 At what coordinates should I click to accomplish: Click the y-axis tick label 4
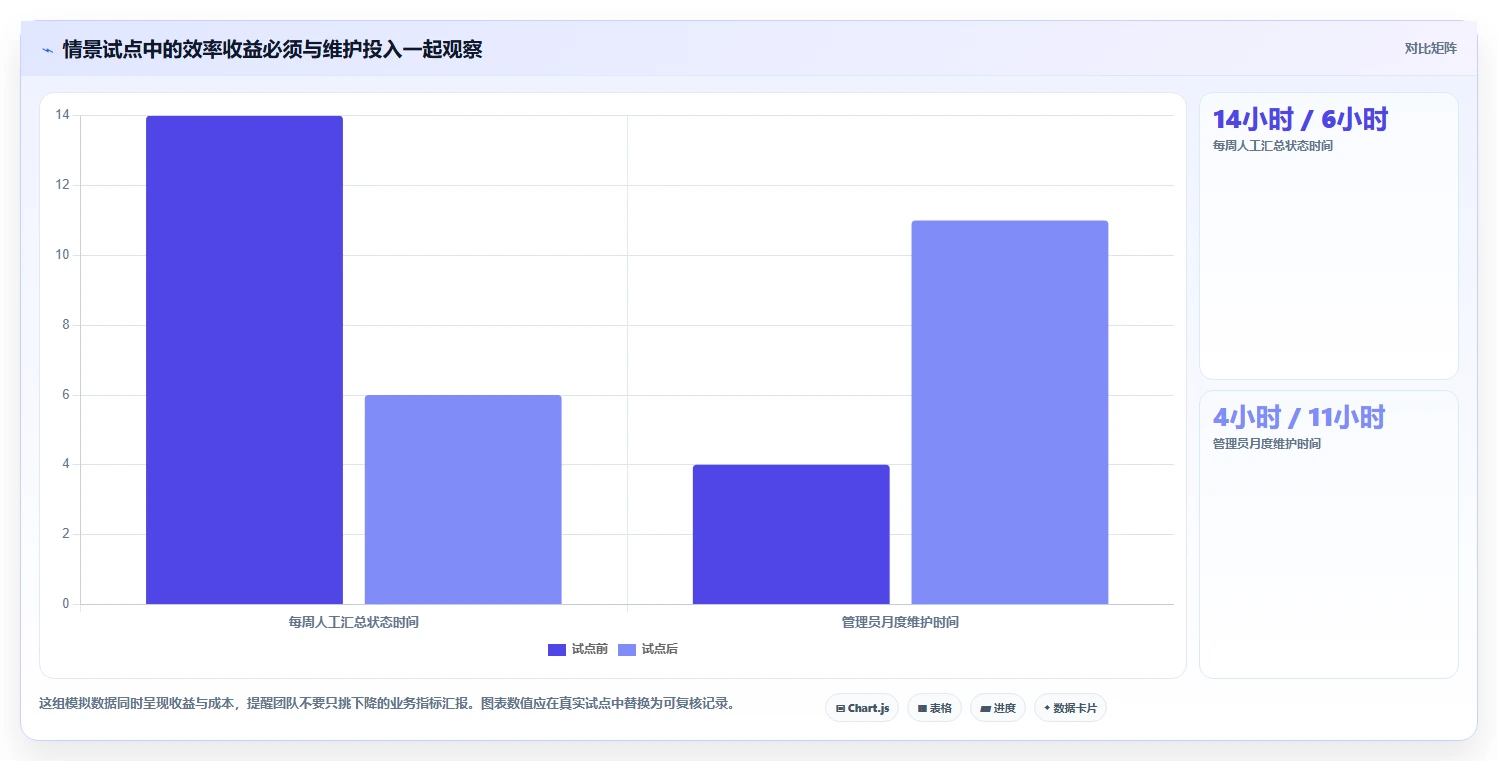coord(66,464)
